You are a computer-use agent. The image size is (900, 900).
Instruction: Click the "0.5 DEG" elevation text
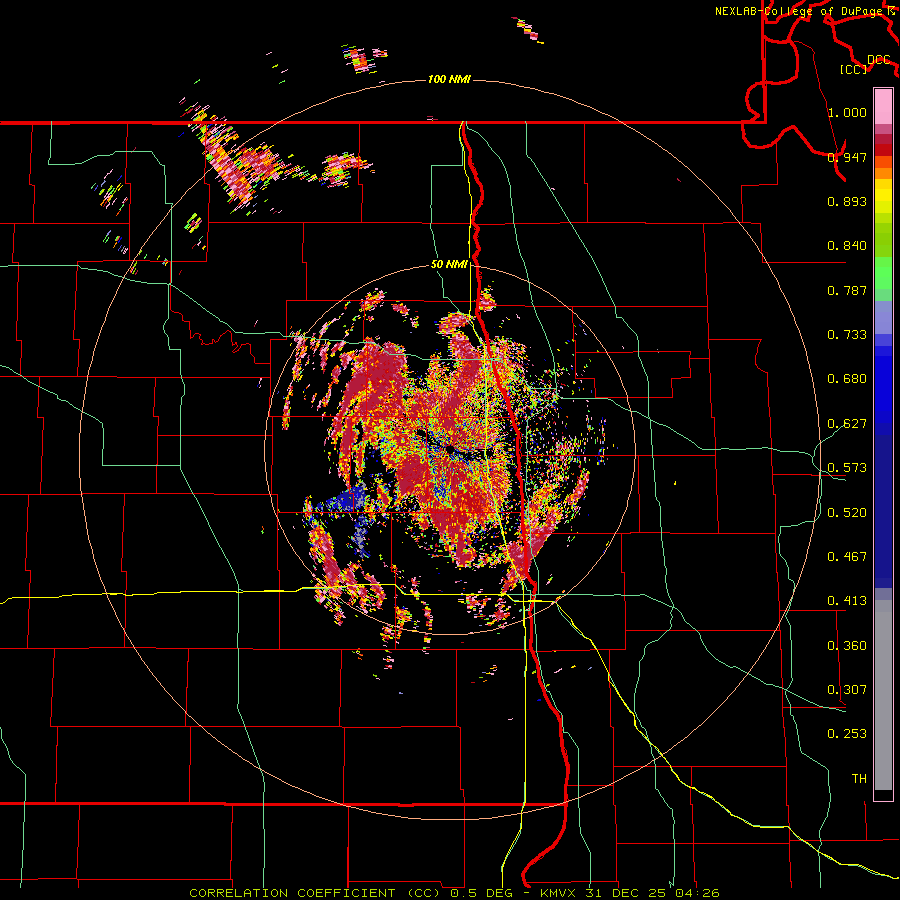point(481,893)
